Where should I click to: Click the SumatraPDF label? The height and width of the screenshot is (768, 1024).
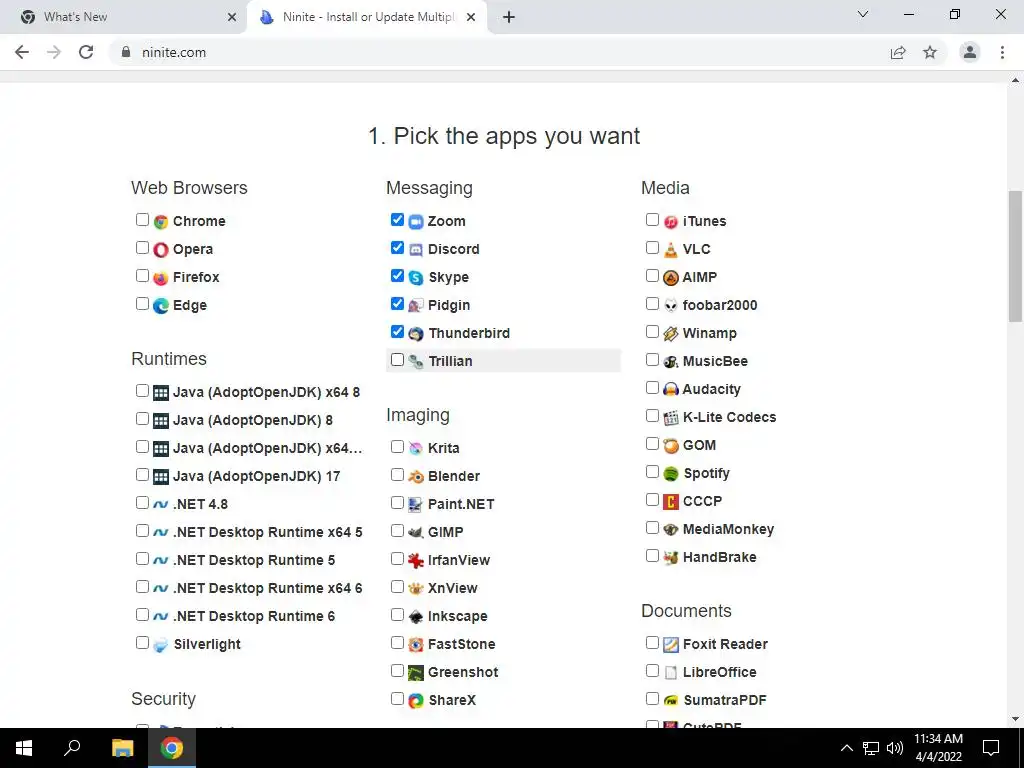coord(725,700)
